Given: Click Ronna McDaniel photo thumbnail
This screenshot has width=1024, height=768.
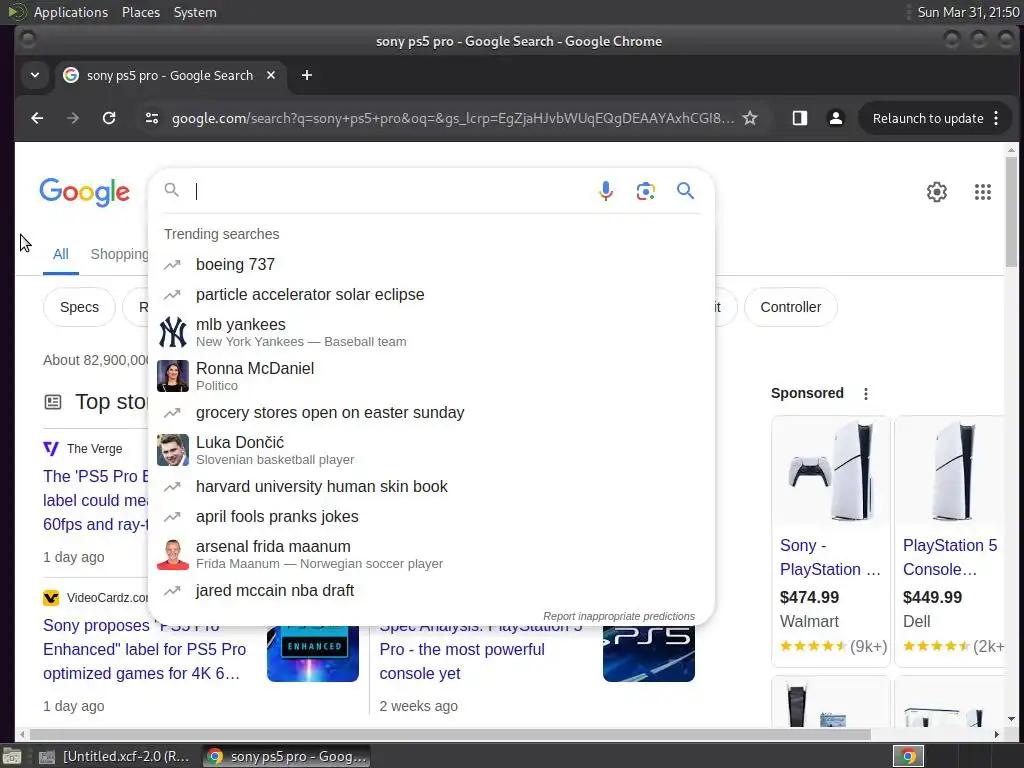Looking at the screenshot, I should click(x=173, y=376).
